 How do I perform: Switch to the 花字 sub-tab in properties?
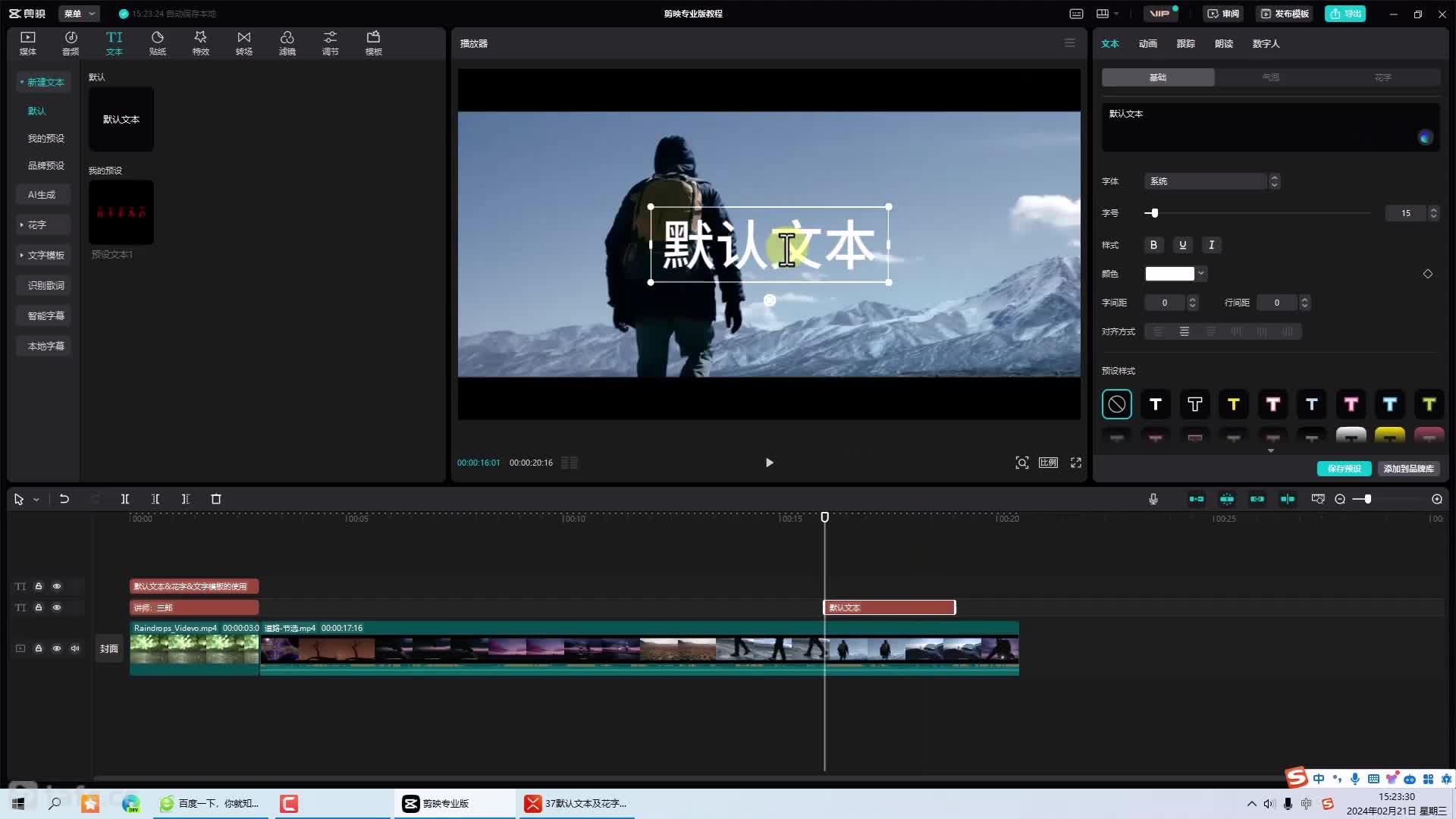coord(1383,77)
